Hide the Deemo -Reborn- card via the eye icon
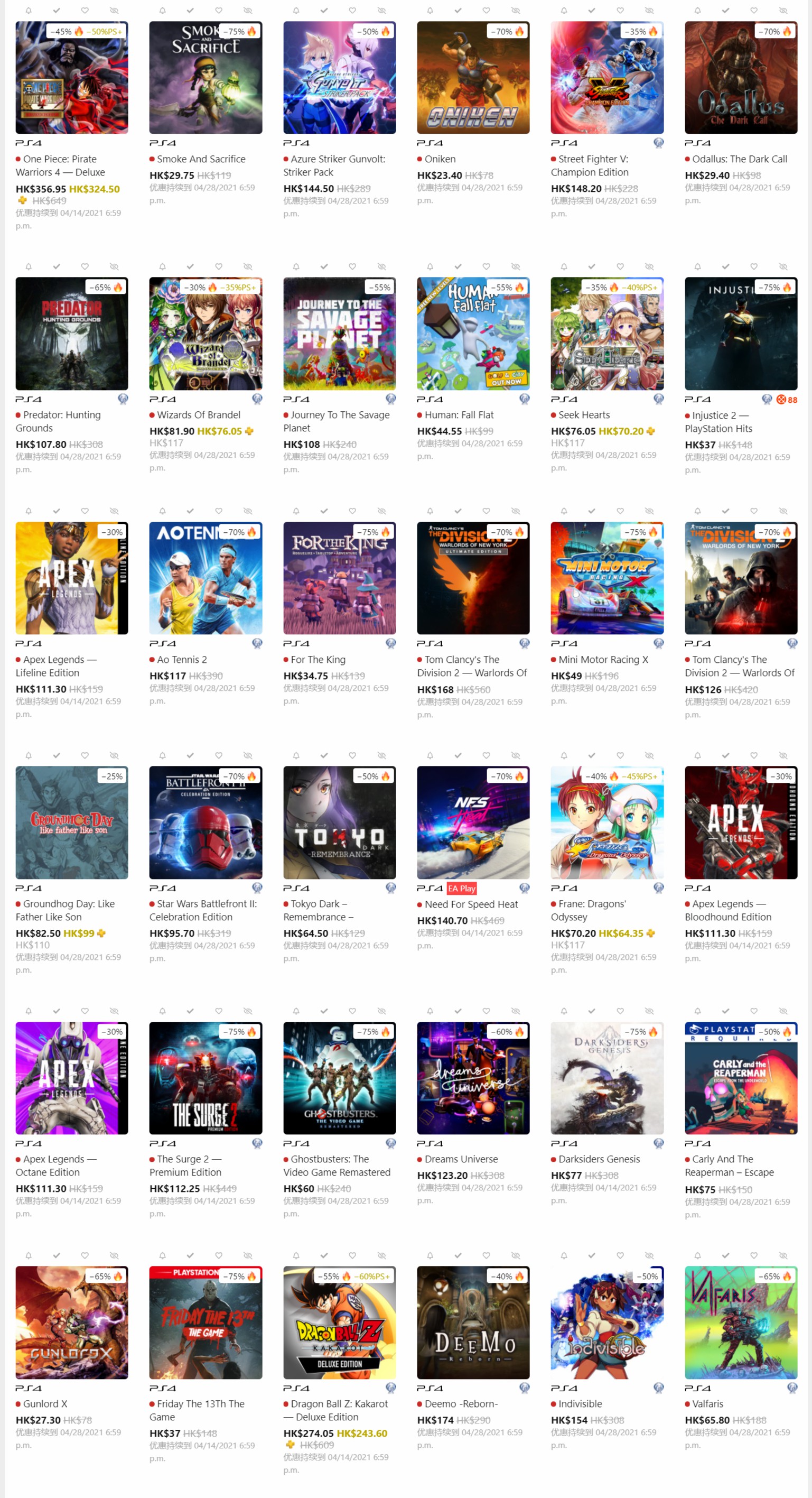Screen dimensions: 812x1498 pos(515,1255)
